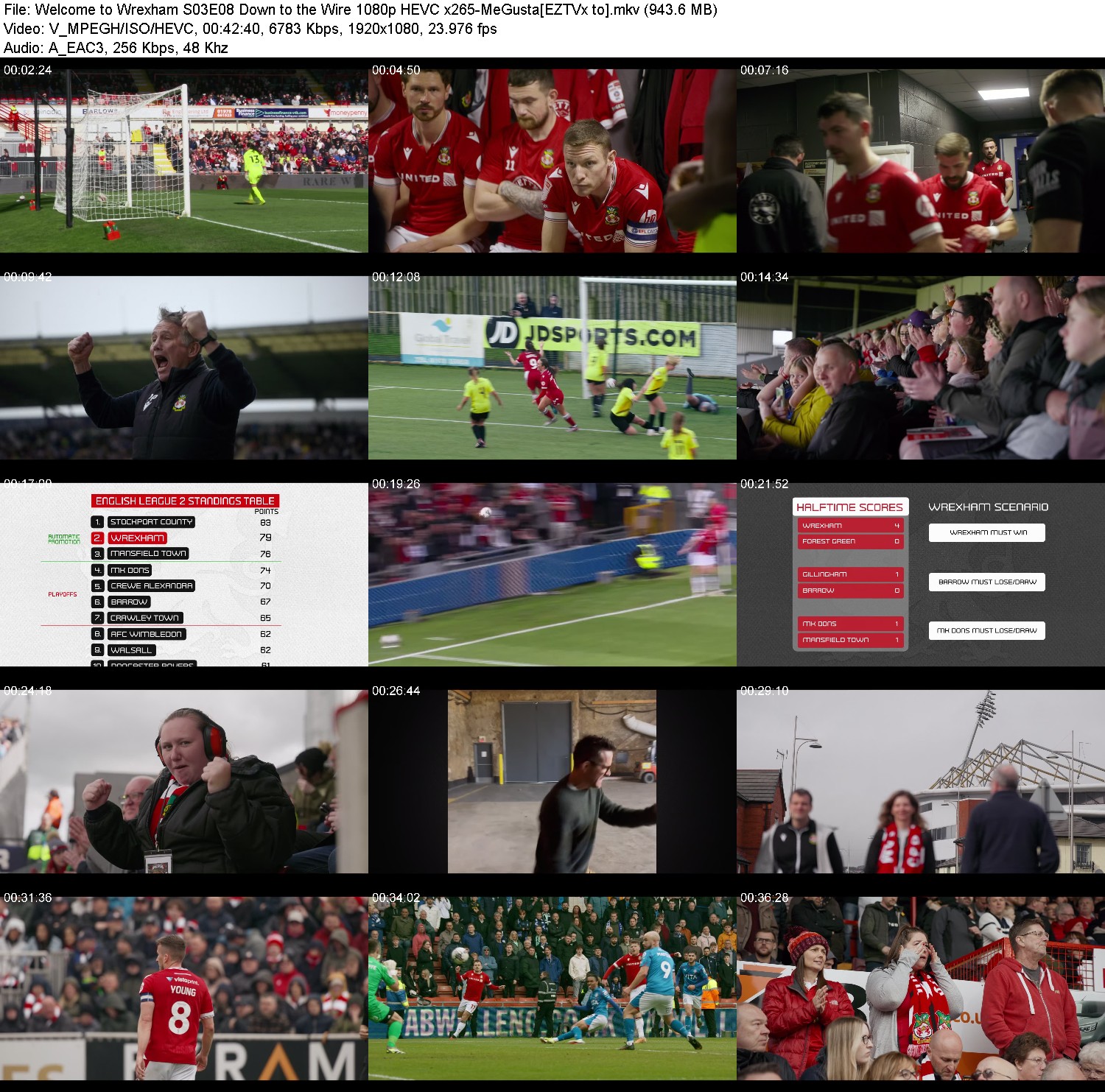
Task: Select the thumbnail at 00:07:16
Action: 921,161
